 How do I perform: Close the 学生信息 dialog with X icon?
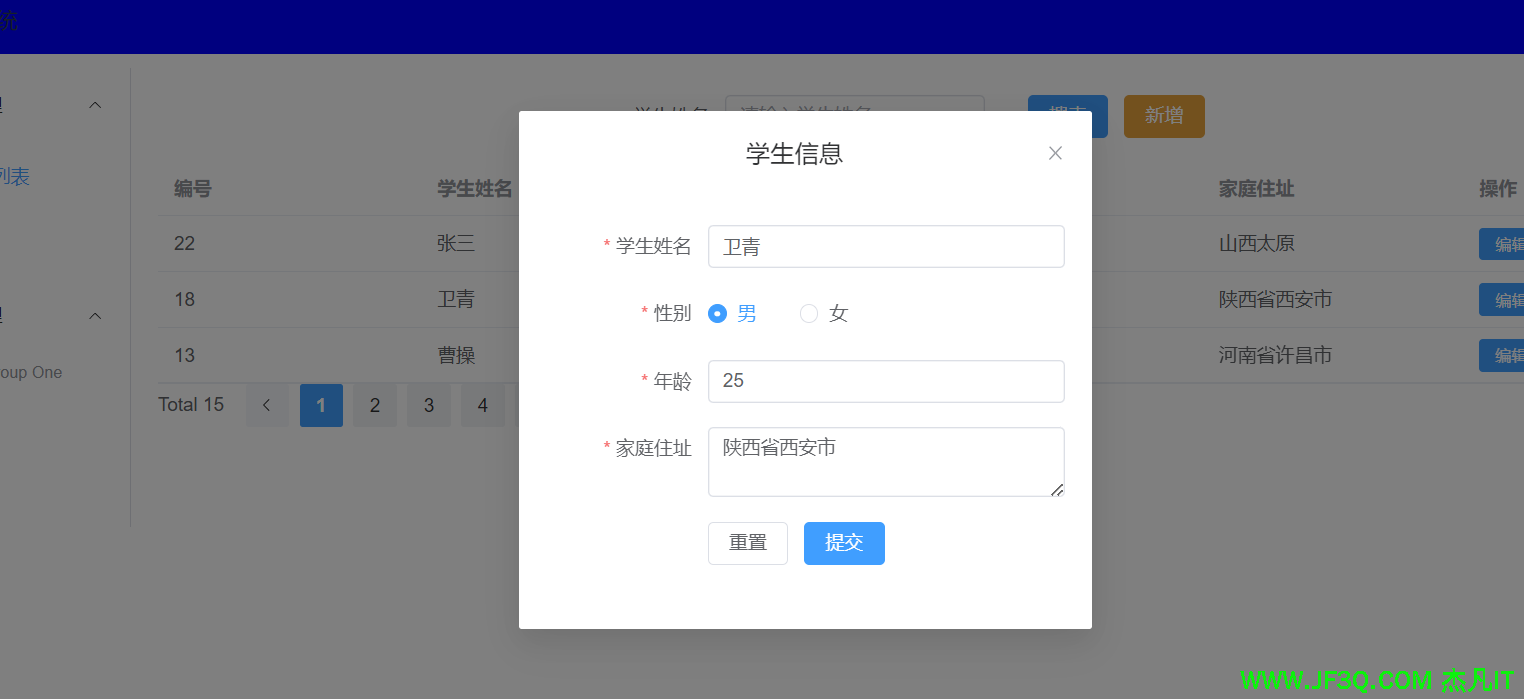[1055, 153]
